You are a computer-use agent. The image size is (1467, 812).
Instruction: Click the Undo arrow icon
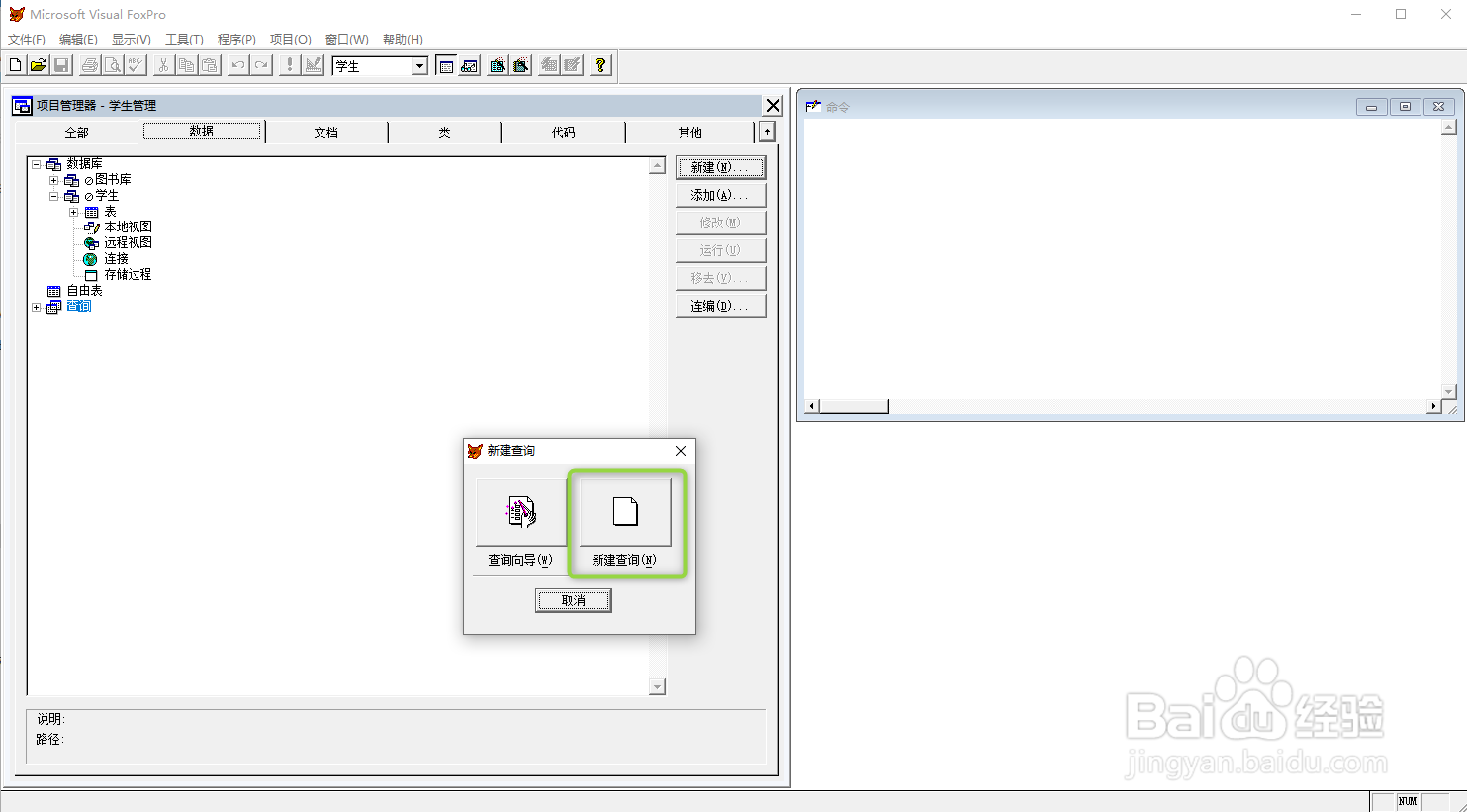tap(238, 65)
